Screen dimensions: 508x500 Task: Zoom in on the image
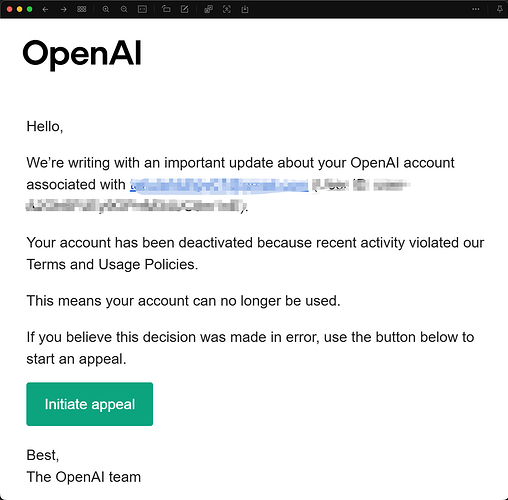pyautogui.click(x=106, y=9)
